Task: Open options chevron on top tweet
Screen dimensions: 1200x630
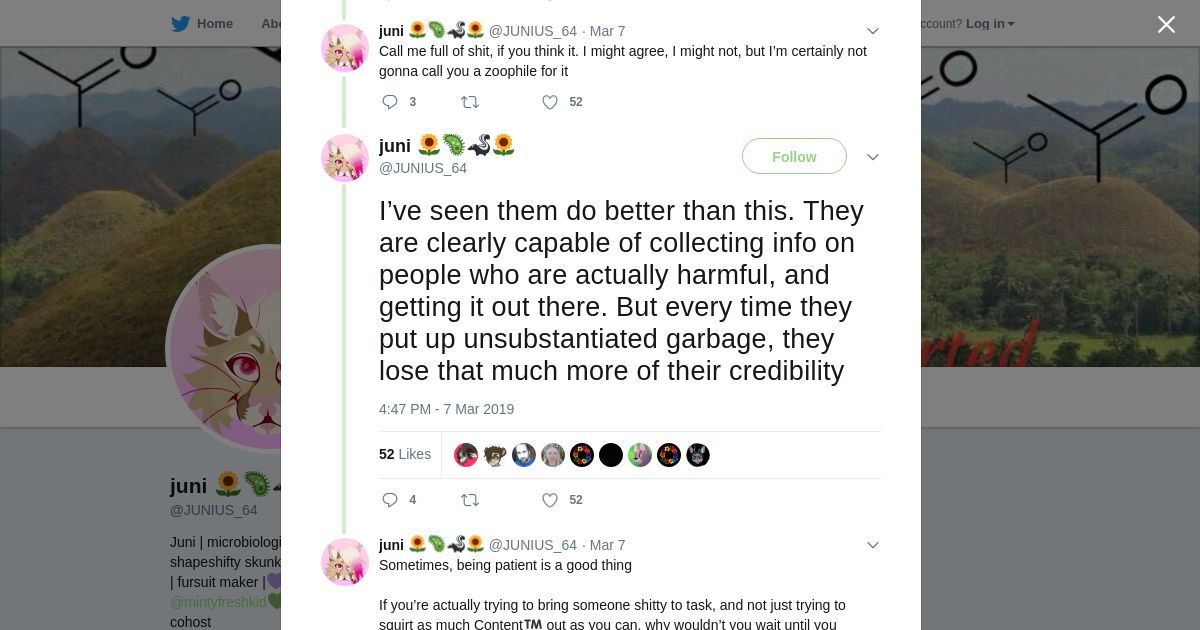Action: click(873, 31)
